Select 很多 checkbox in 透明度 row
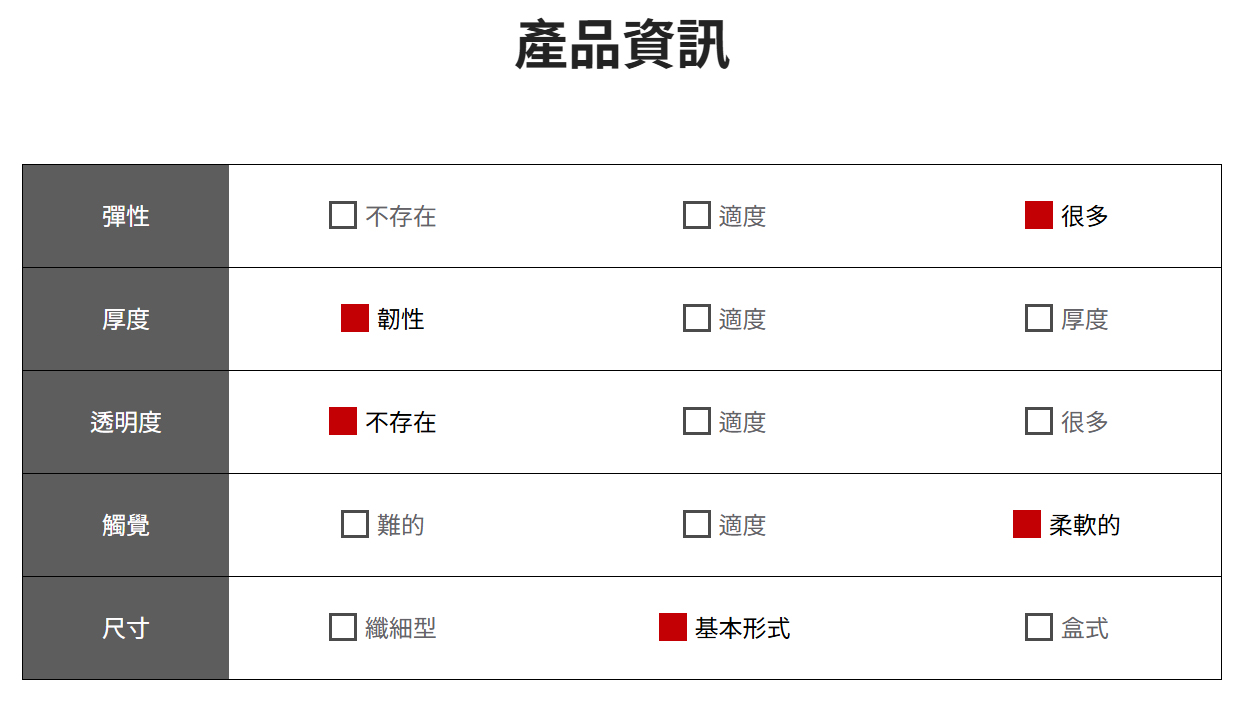 pos(1039,421)
